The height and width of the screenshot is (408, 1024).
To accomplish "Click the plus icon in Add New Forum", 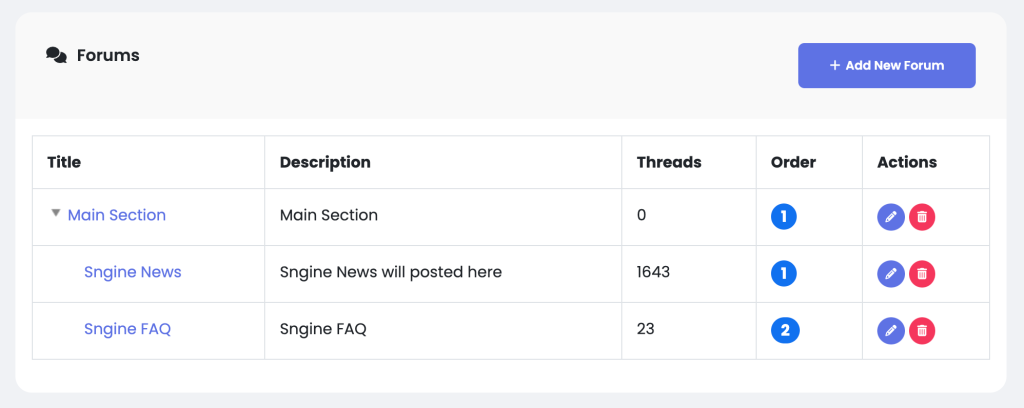I will point(835,65).
